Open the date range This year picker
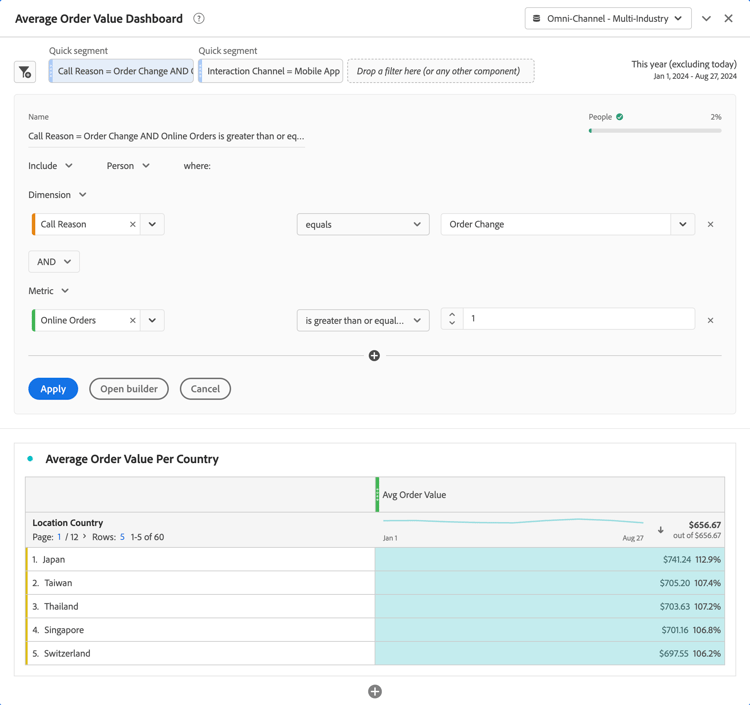The height and width of the screenshot is (705, 750). coord(684,70)
